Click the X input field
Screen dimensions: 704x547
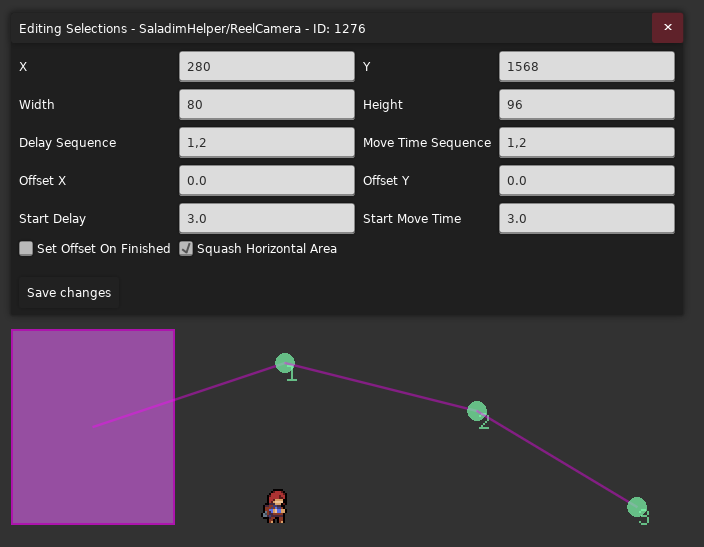267,66
